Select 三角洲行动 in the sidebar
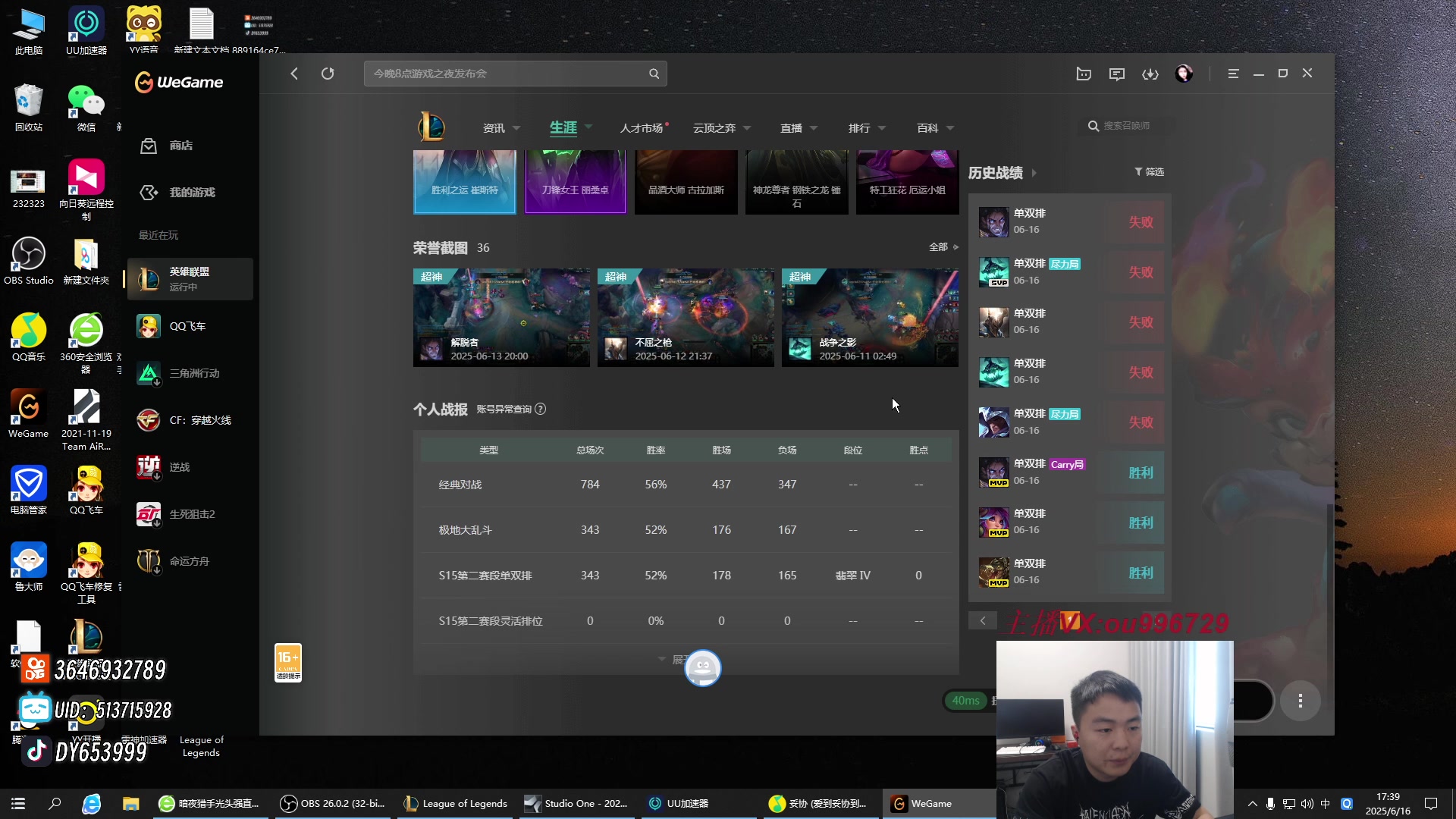This screenshot has height=819, width=1456. (x=190, y=373)
